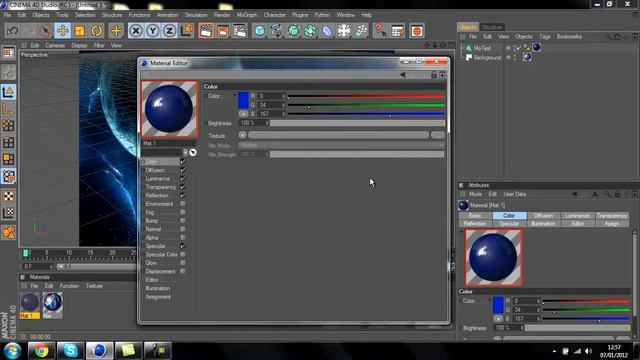640x360 pixels.
Task: Open the Luminance tab in Attributes
Action: [x=577, y=216]
